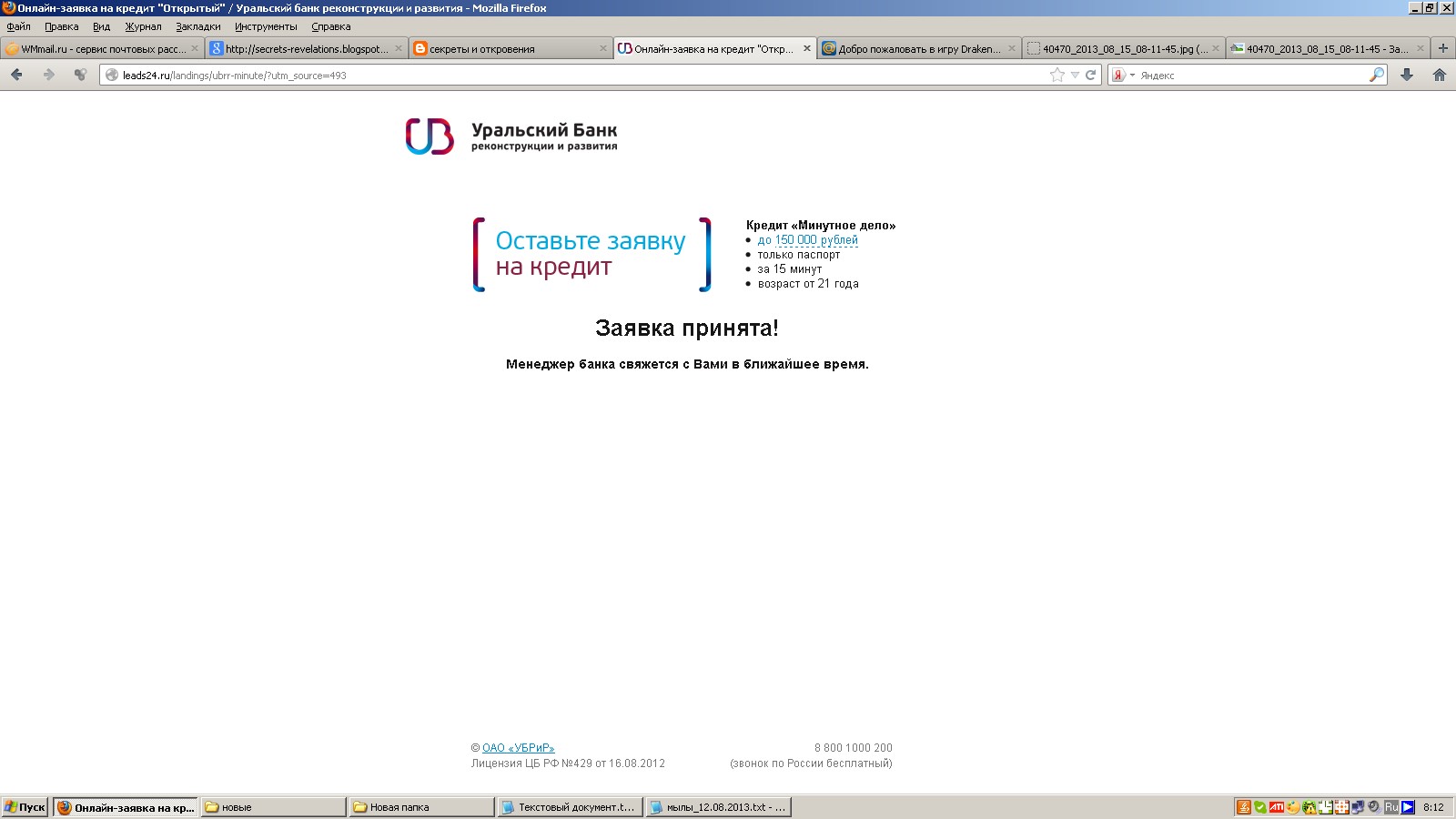Open the Правка menu
Image resolution: width=1456 pixels, height=819 pixels.
tap(62, 26)
